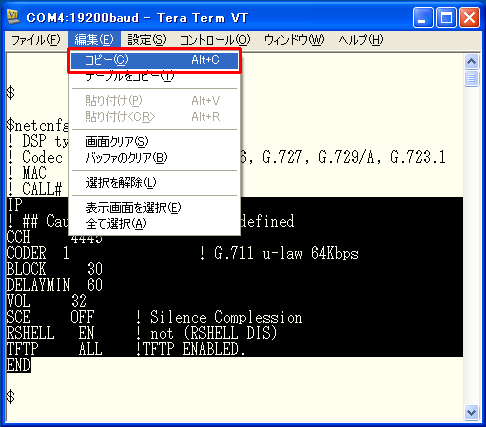Viewport: 486px width, 427px height.
Task: Maximize the Tera Term window
Action: 446,18
